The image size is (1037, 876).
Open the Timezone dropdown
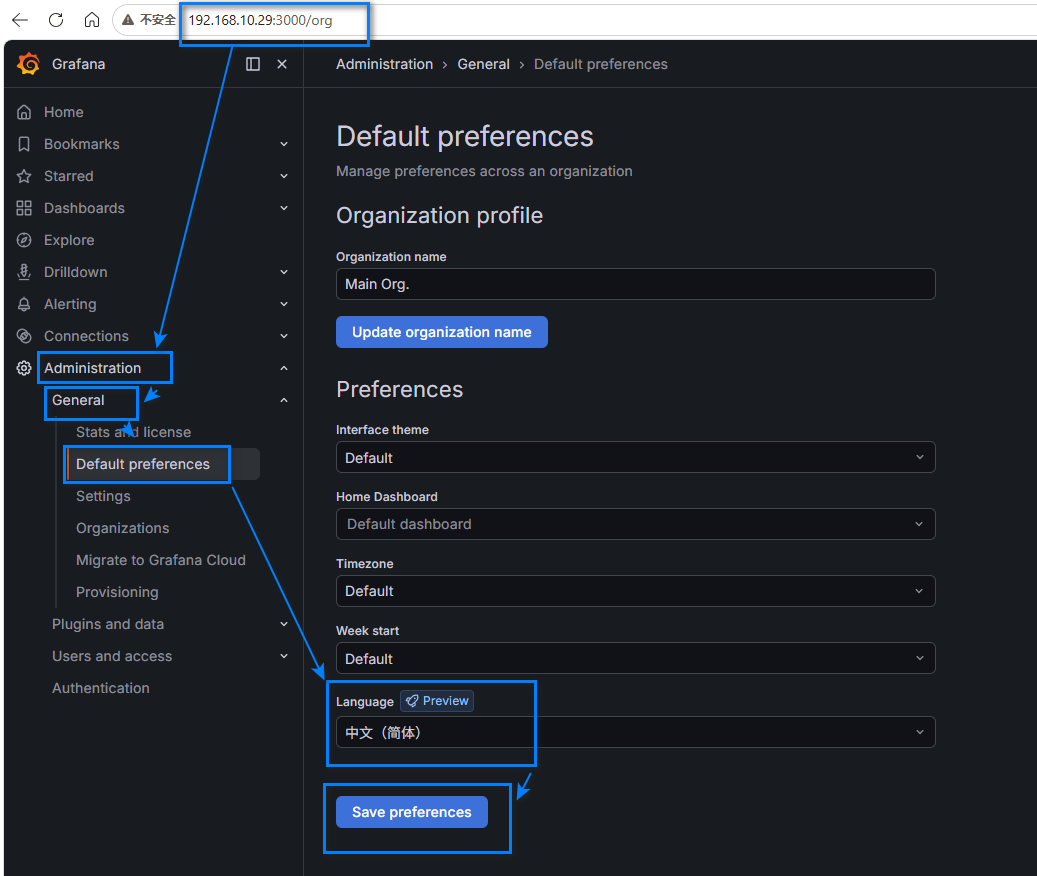[636, 591]
